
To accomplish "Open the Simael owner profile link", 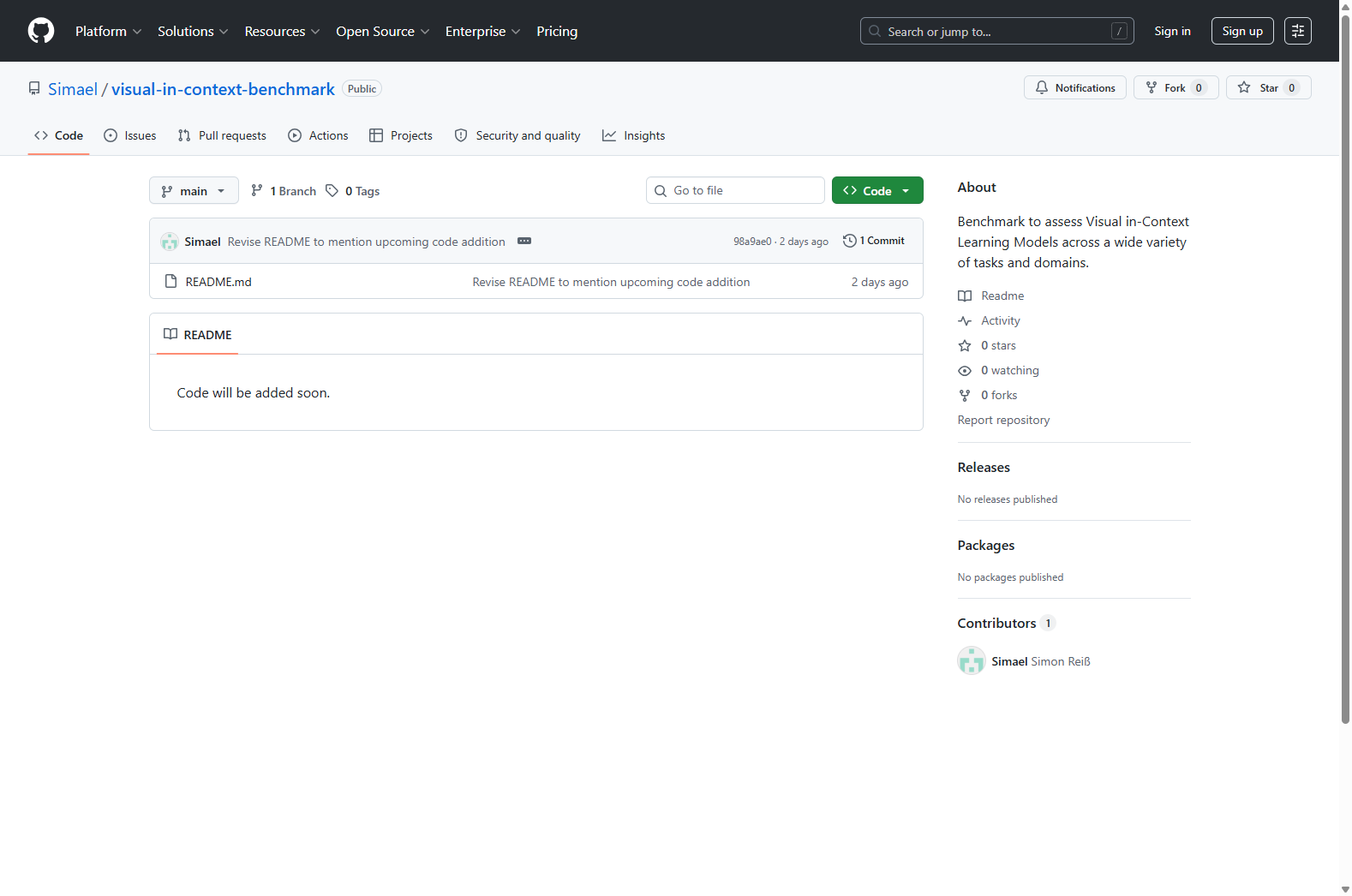I will tap(73, 89).
